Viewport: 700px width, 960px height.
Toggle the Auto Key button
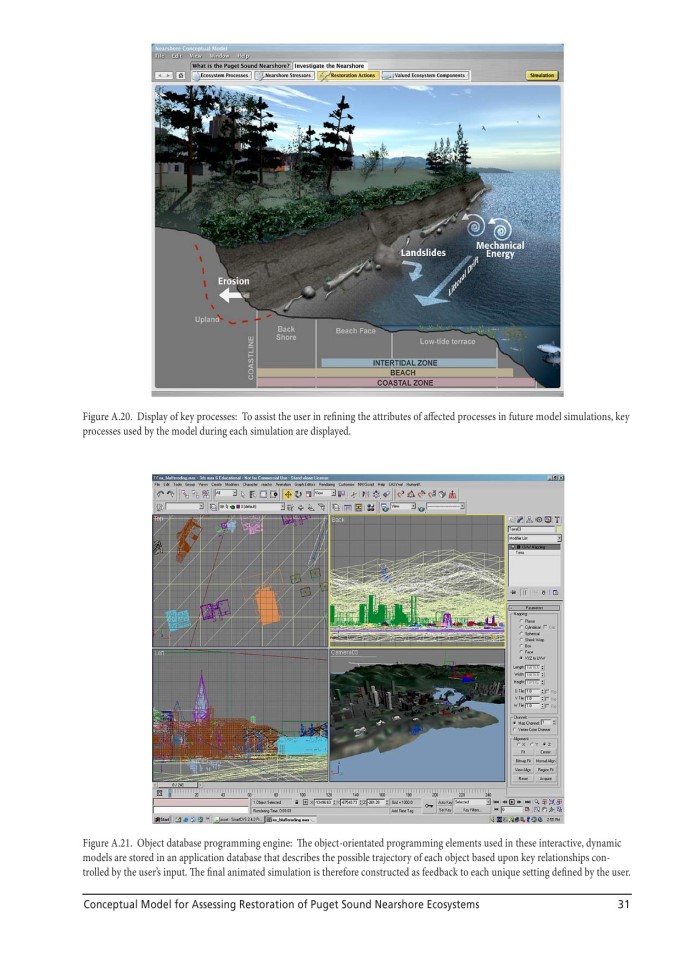445,802
